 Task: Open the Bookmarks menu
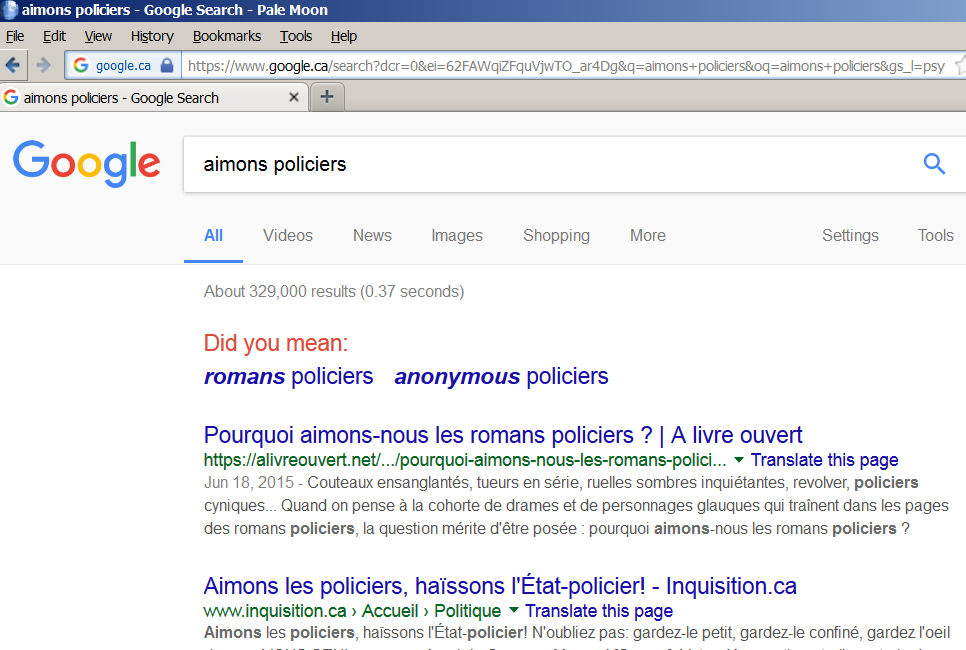click(226, 36)
